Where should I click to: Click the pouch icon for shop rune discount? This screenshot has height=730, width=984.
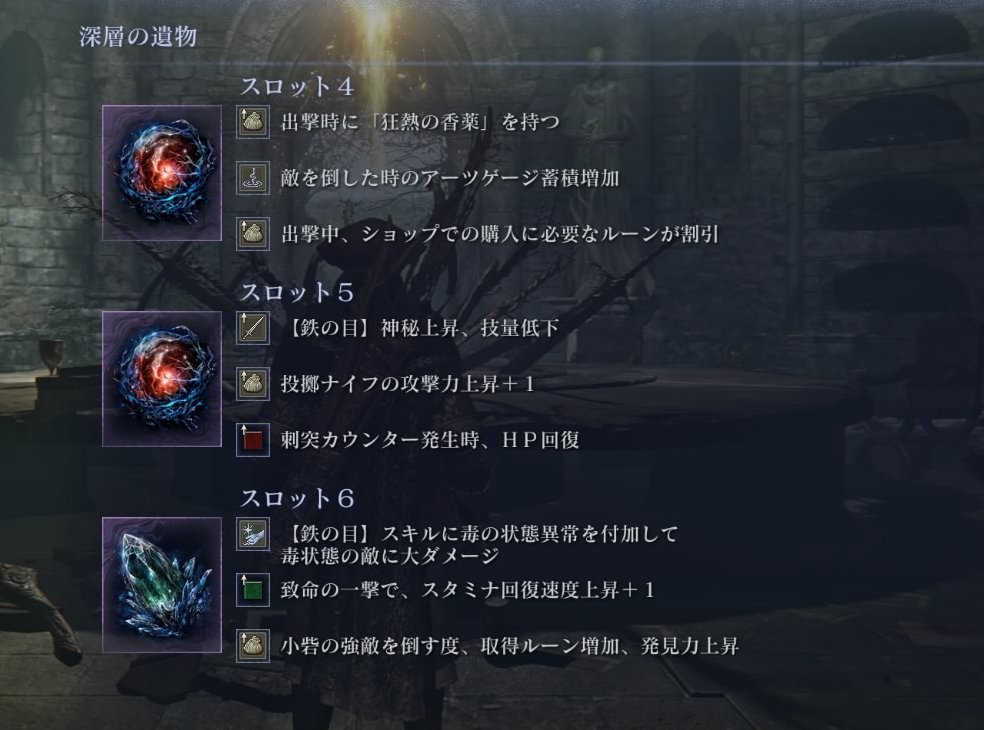(253, 234)
